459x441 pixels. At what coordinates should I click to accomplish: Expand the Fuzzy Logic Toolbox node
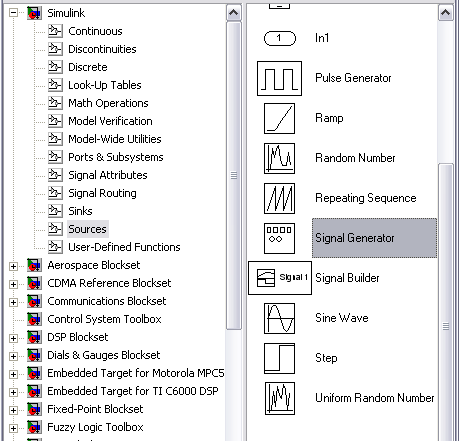point(13,428)
